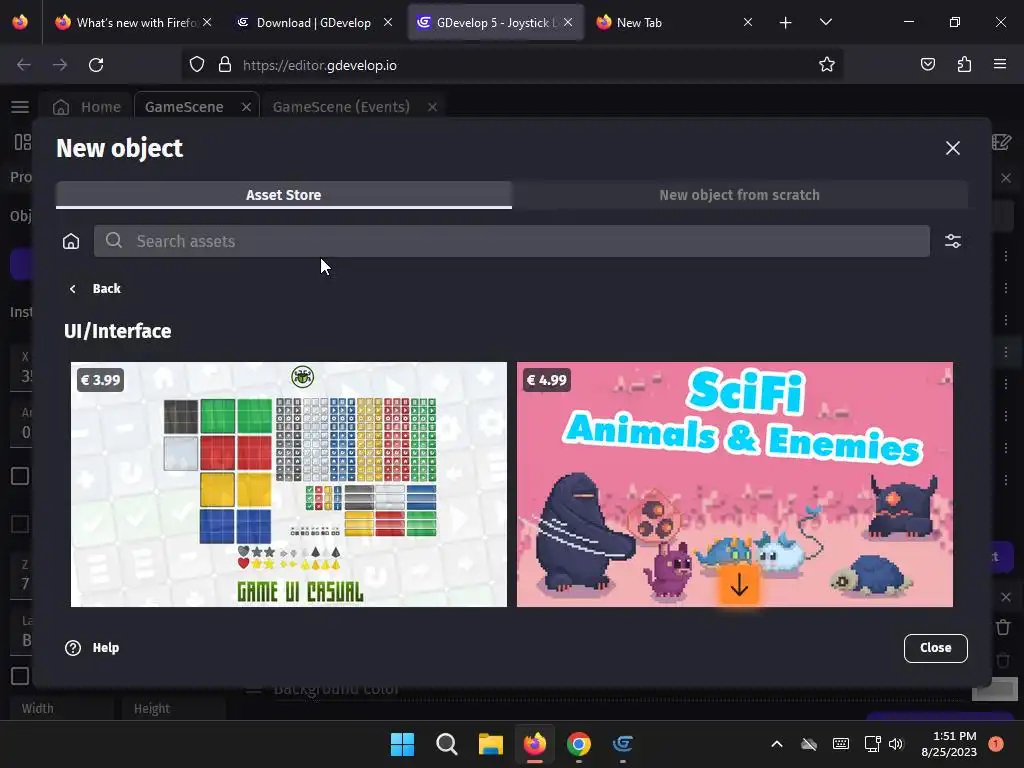Open a new browser tab
This screenshot has height=768, width=1024.
pyautogui.click(x=786, y=23)
